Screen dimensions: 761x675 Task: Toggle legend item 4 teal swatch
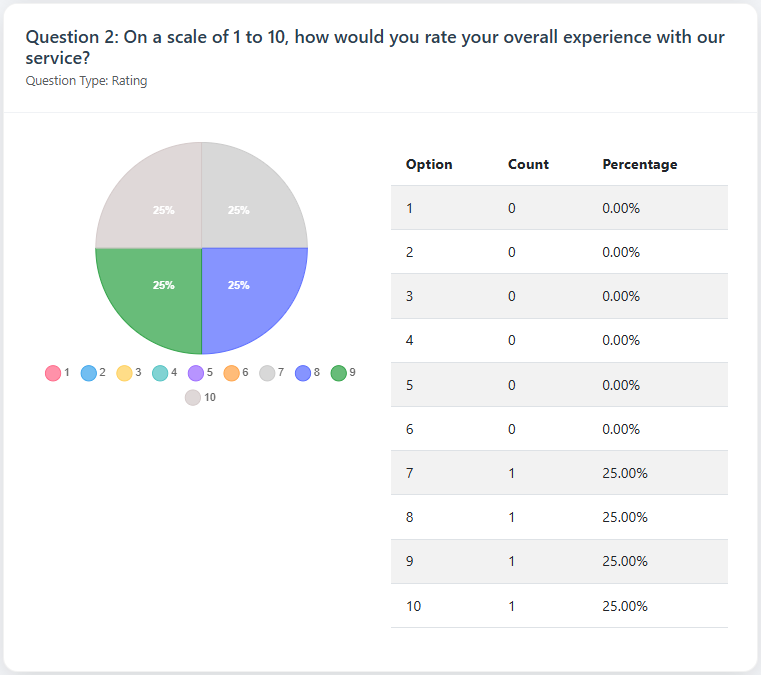(160, 373)
